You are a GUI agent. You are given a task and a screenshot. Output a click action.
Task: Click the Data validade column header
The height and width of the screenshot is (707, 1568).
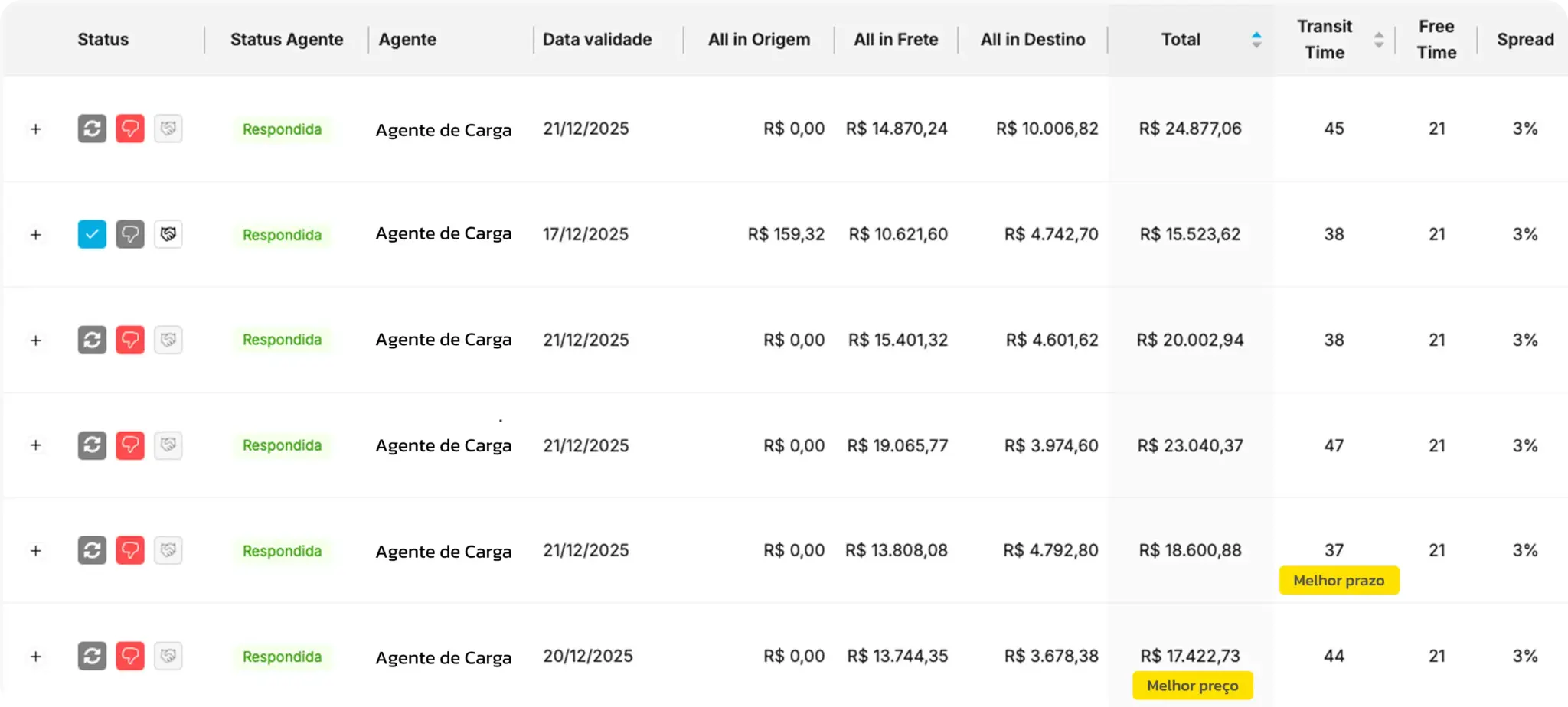(x=597, y=40)
